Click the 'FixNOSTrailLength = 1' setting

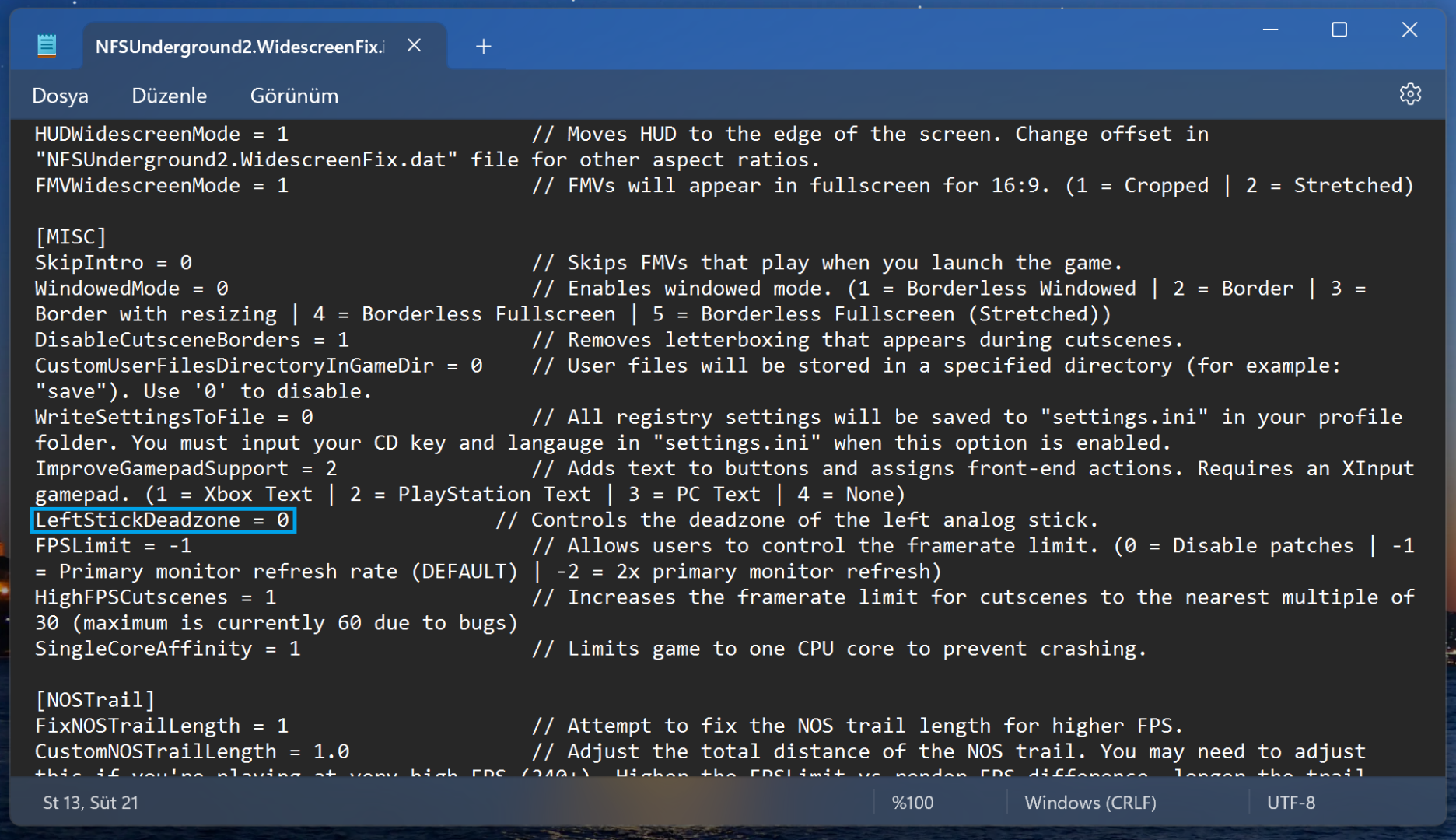(162, 725)
